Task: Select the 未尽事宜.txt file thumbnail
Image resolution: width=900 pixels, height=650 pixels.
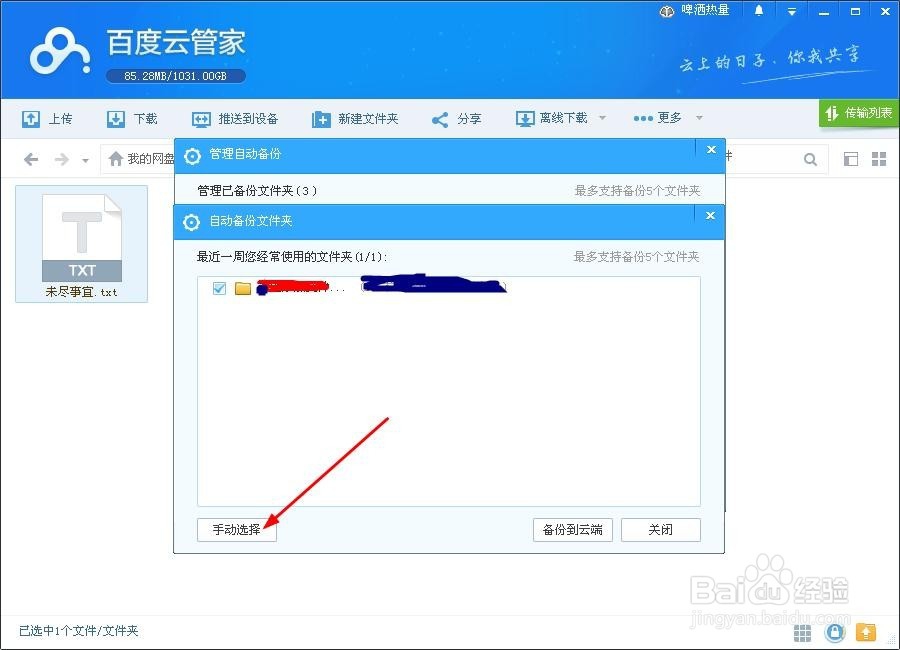Action: pos(82,238)
